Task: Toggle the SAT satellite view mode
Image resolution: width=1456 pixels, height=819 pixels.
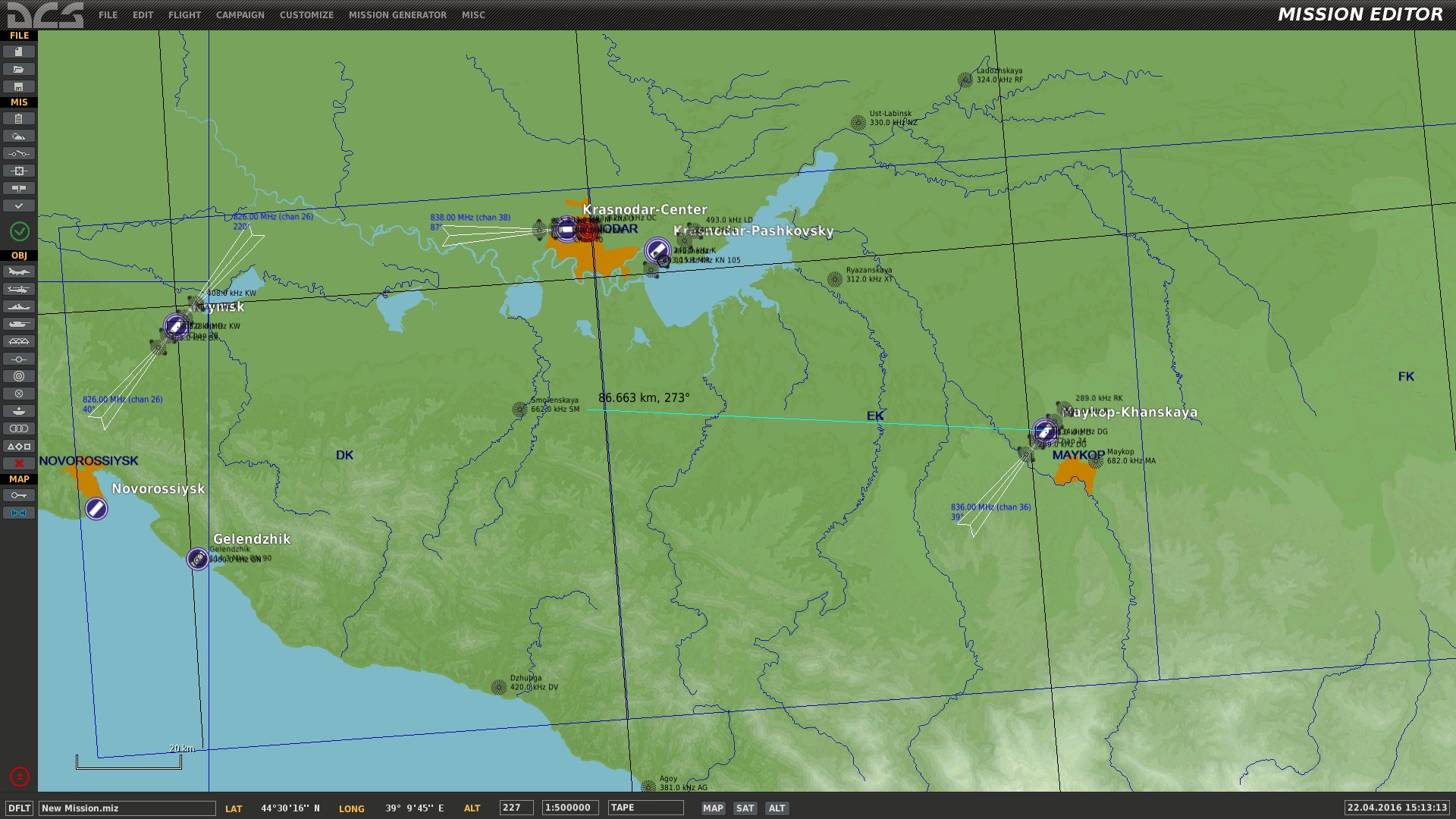Action: pyautogui.click(x=745, y=808)
